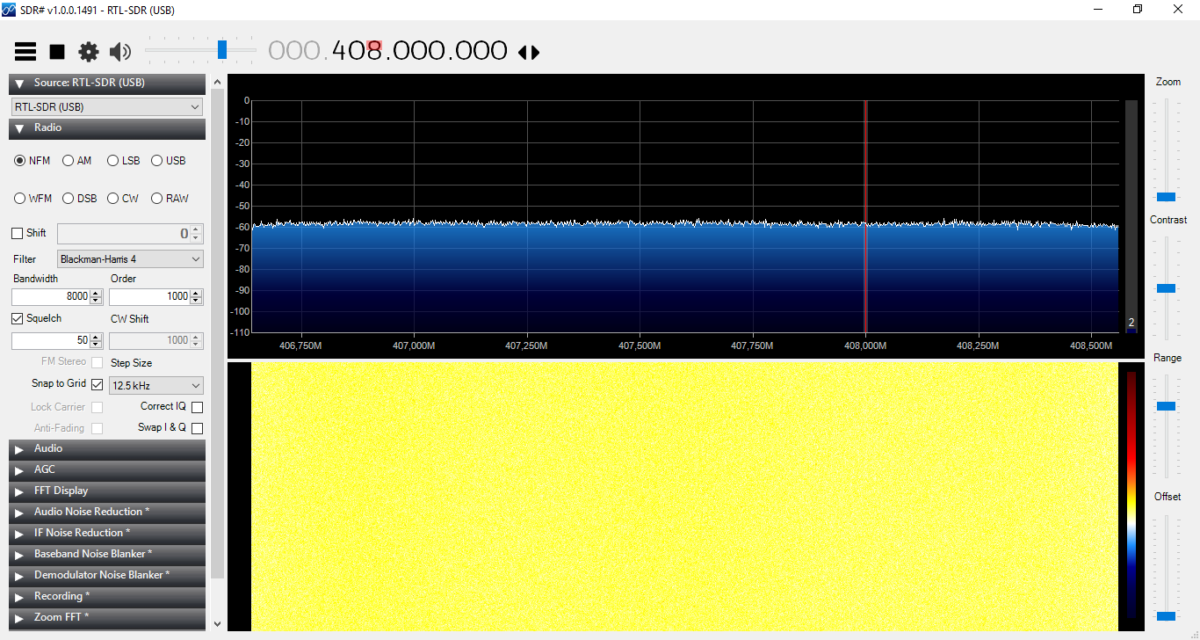Click the frequency right arrow icon
Image resolution: width=1200 pixels, height=640 pixels.
(x=535, y=53)
